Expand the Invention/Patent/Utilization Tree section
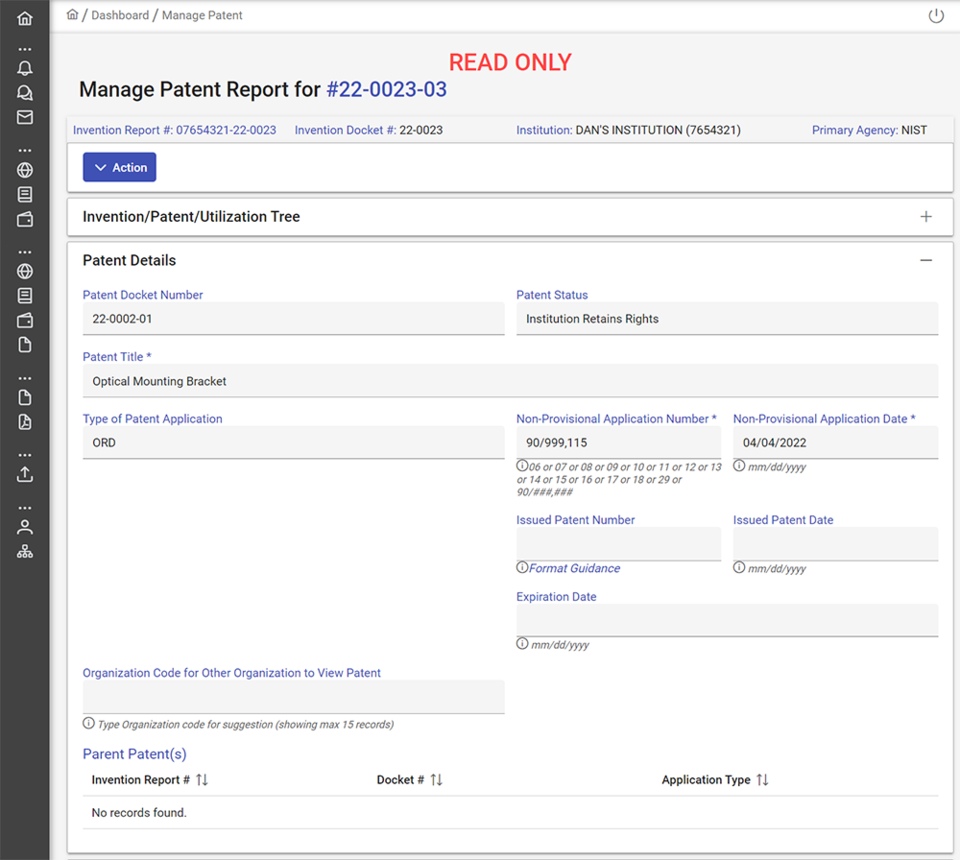This screenshot has width=960, height=860. pos(926,216)
